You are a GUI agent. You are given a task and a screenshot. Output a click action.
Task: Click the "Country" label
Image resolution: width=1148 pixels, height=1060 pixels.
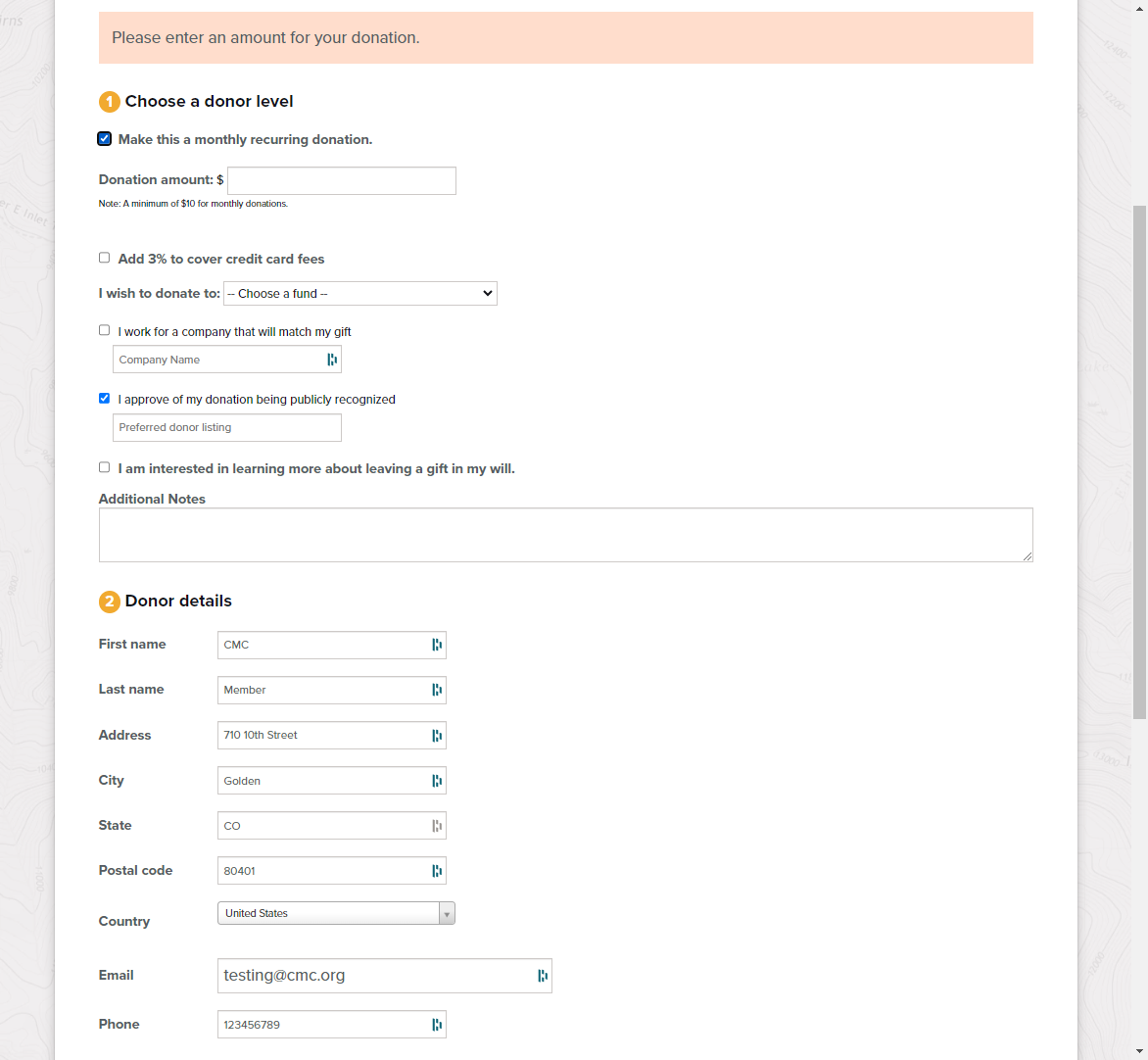point(124,921)
